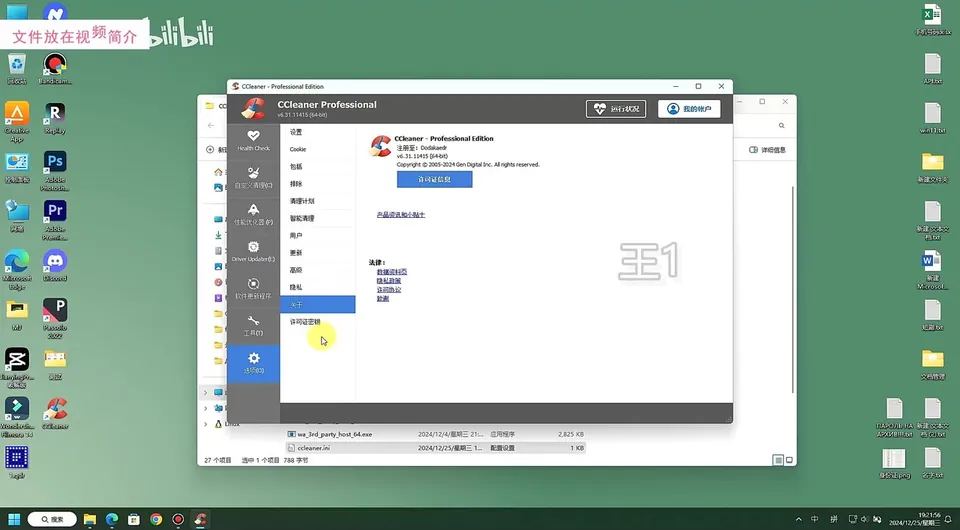Select ccleaner.ini file in Explorer
This screenshot has height=530, width=960.
[x=436, y=448]
